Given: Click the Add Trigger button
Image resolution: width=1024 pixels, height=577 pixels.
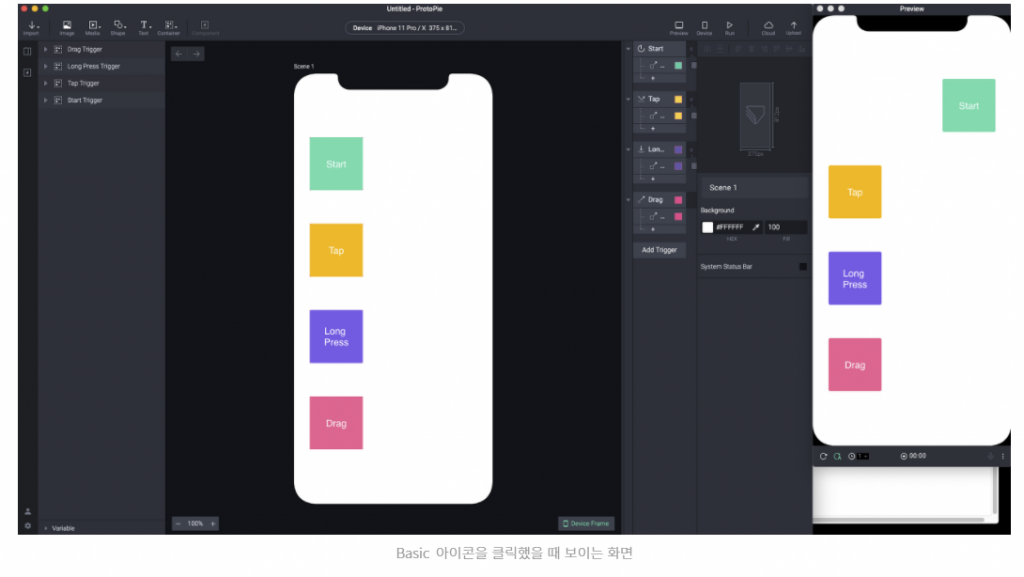Looking at the screenshot, I should coord(659,250).
